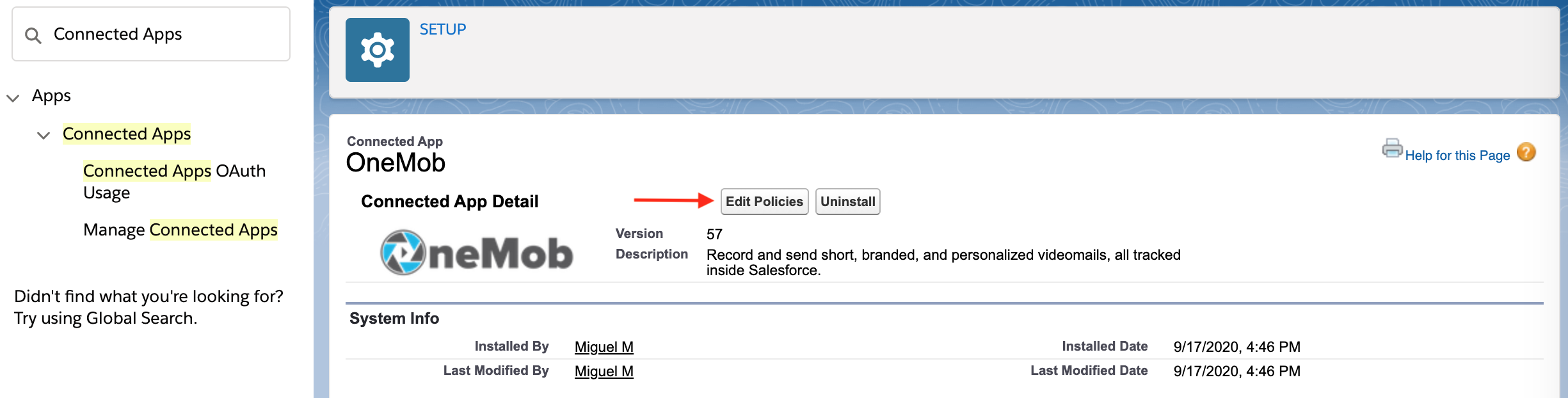The height and width of the screenshot is (398, 1568).
Task: Click the version value 57
Action: pos(714,234)
